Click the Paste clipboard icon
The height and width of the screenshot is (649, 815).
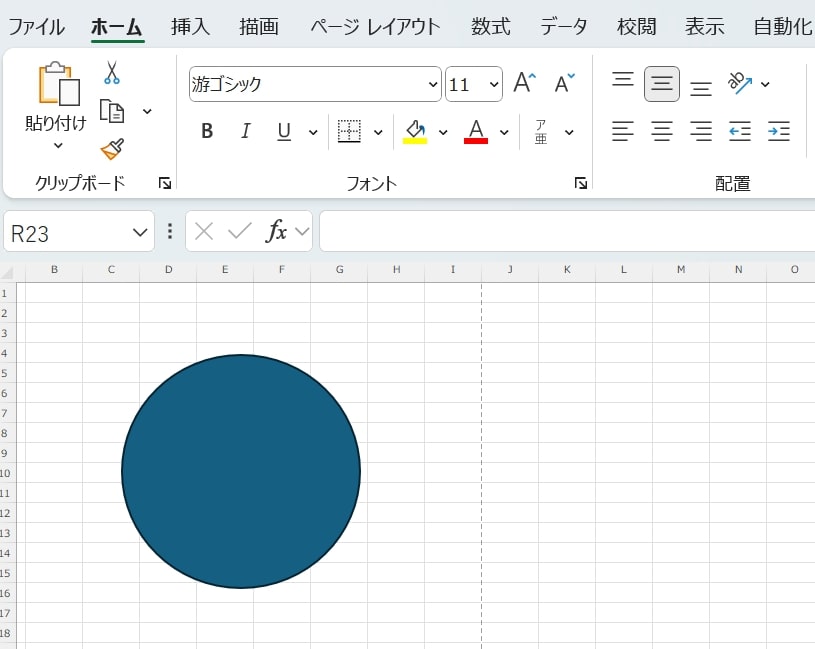[x=59, y=84]
